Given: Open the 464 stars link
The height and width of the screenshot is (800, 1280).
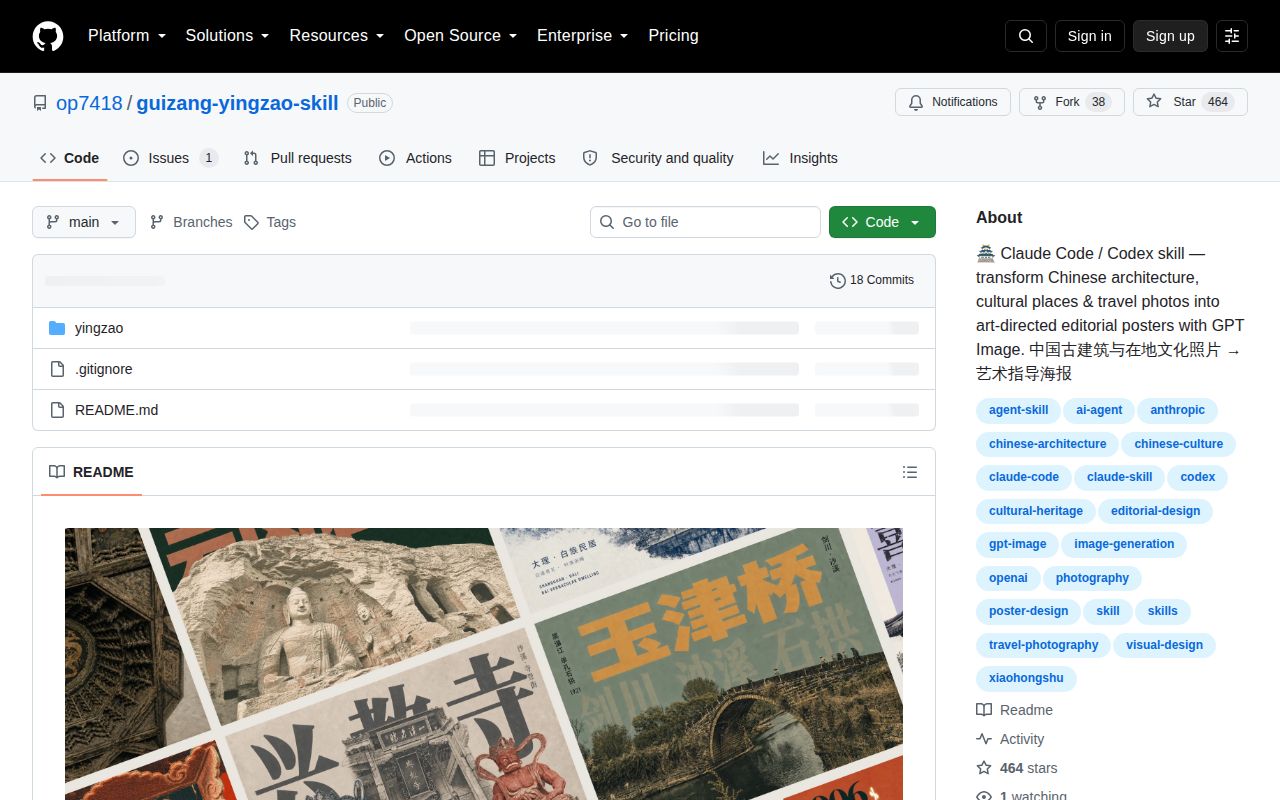Looking at the screenshot, I should 1017,768.
